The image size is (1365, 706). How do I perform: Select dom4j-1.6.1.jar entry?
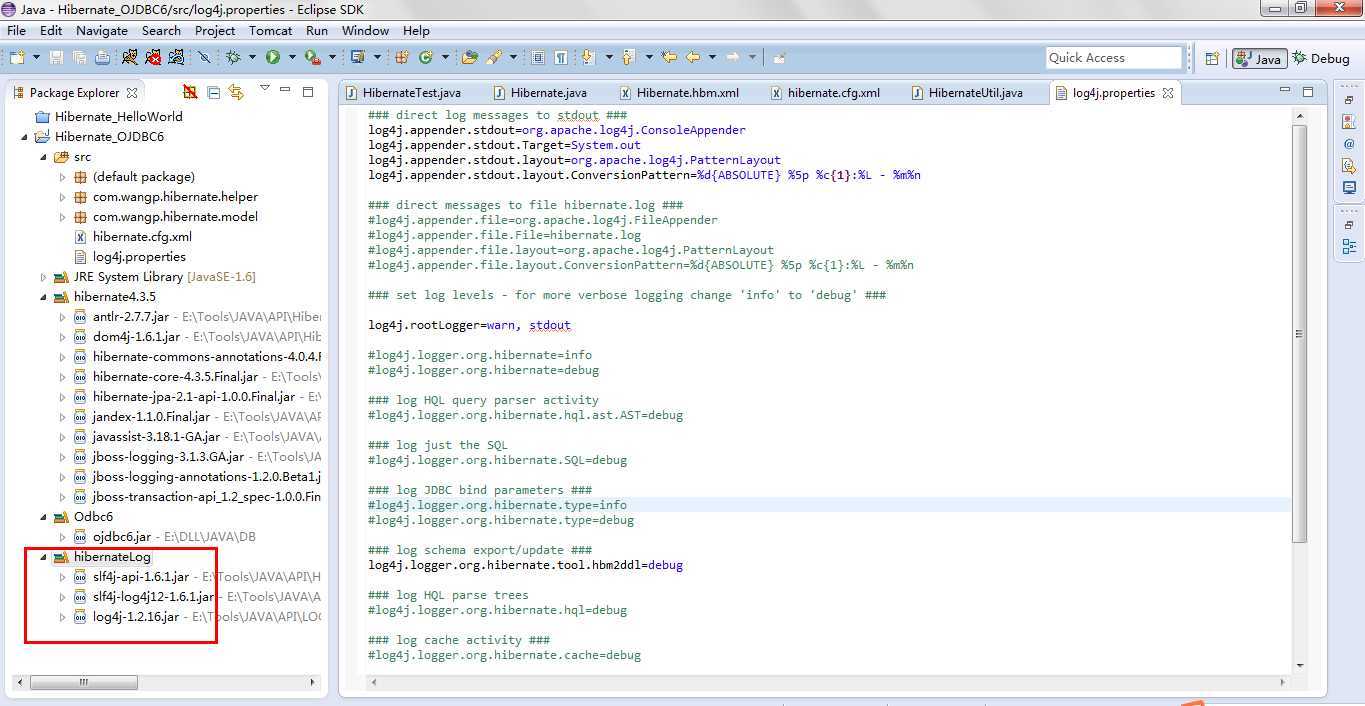click(136, 337)
